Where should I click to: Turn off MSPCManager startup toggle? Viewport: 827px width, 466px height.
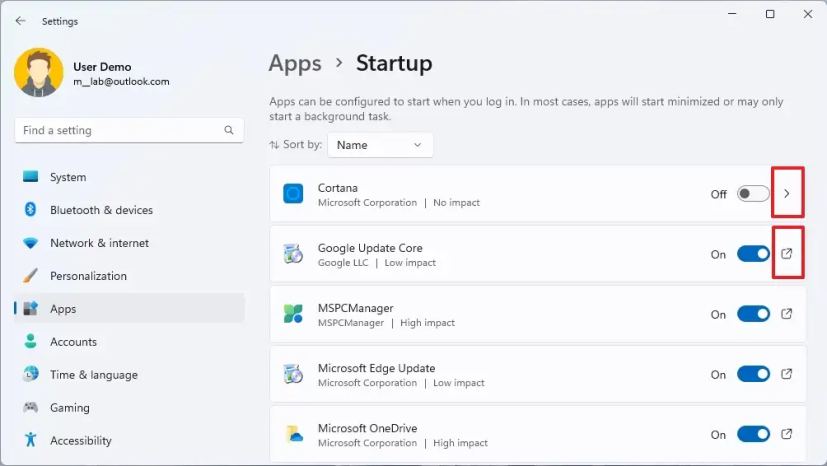coord(753,314)
